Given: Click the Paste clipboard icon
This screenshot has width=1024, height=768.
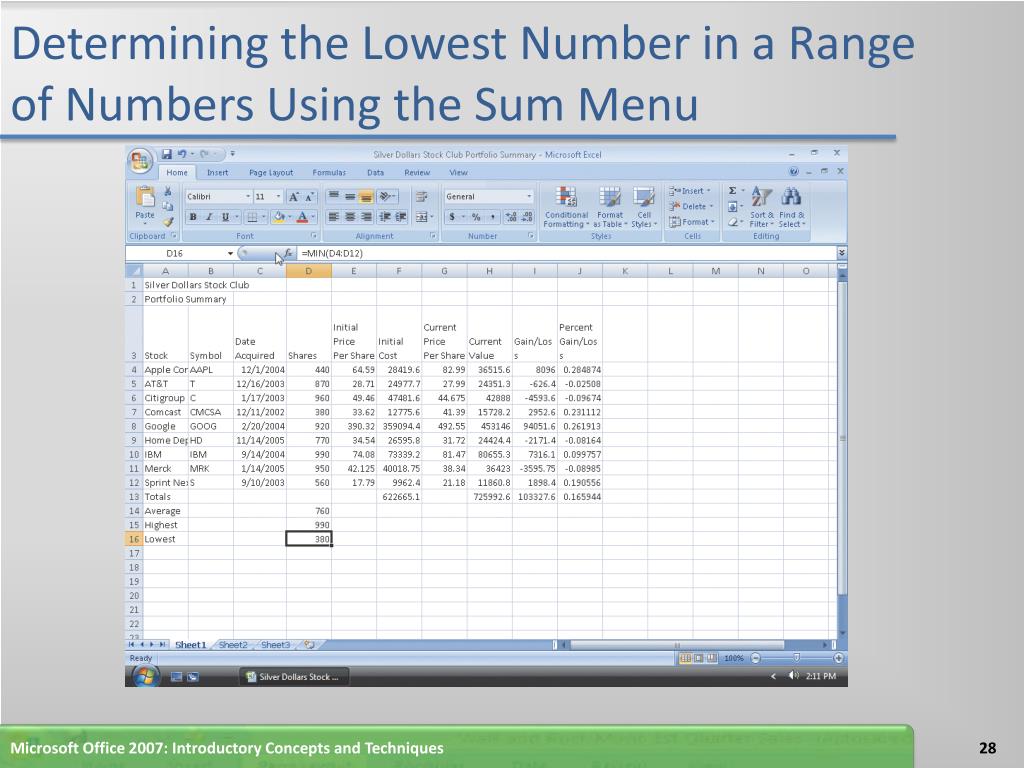Looking at the screenshot, I should 145,196.
